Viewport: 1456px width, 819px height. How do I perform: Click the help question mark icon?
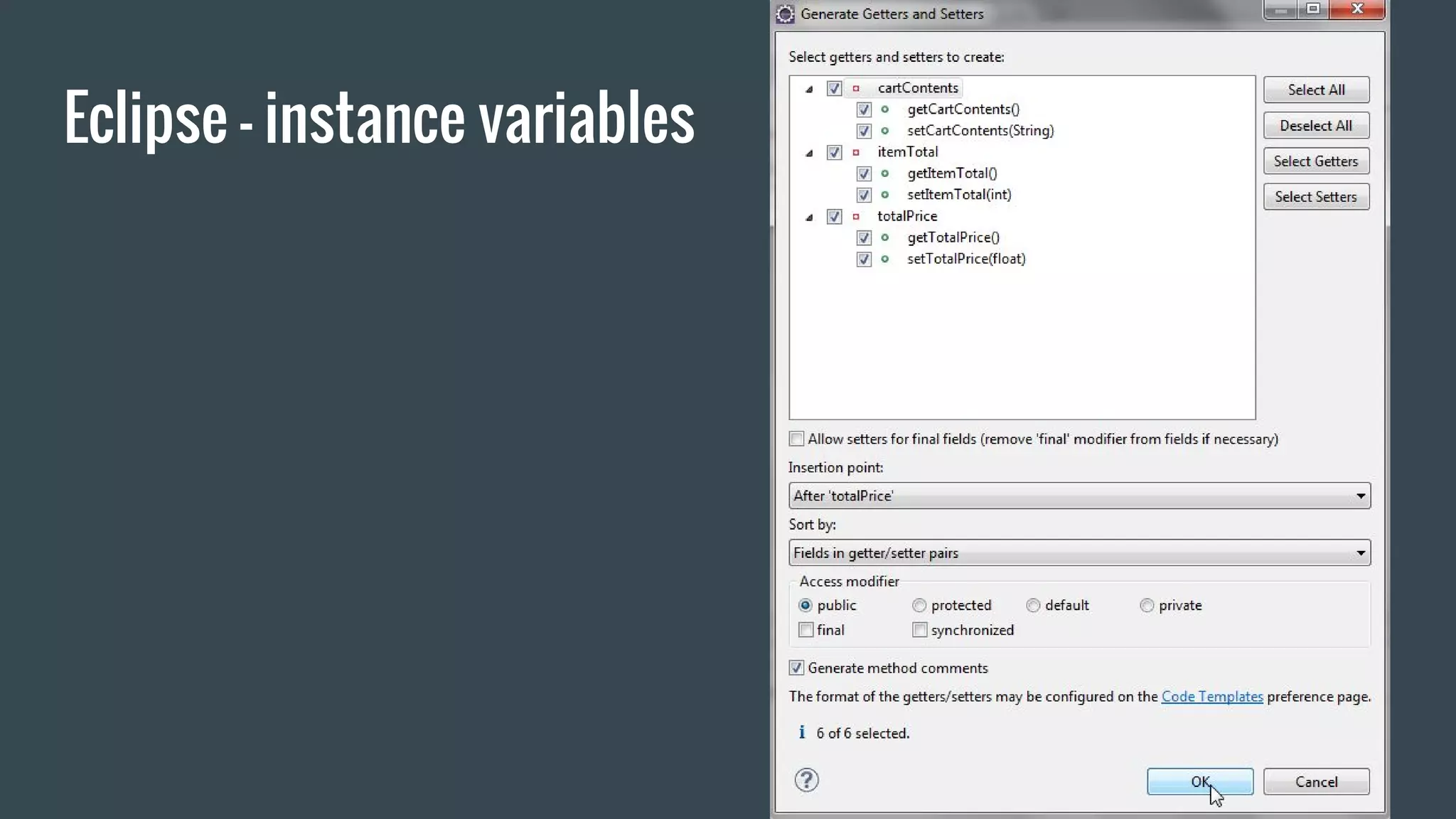coord(806,781)
